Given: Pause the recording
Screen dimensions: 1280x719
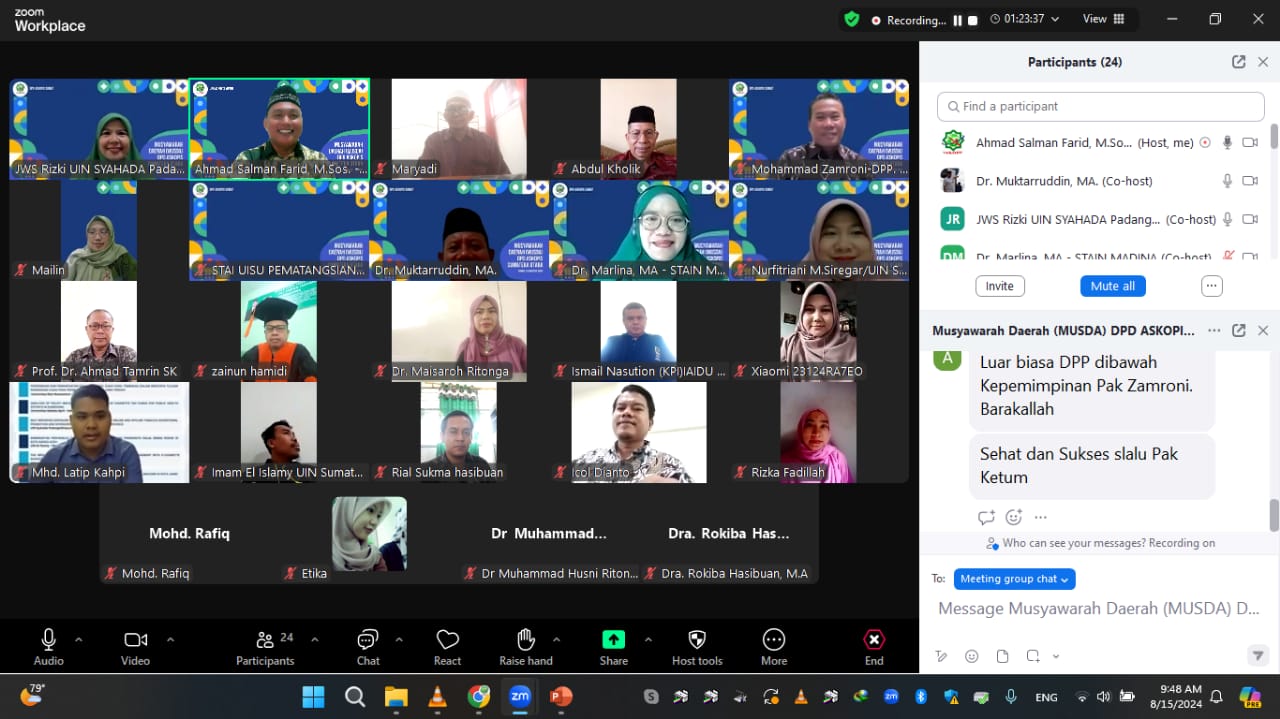Looking at the screenshot, I should pos(957,20).
